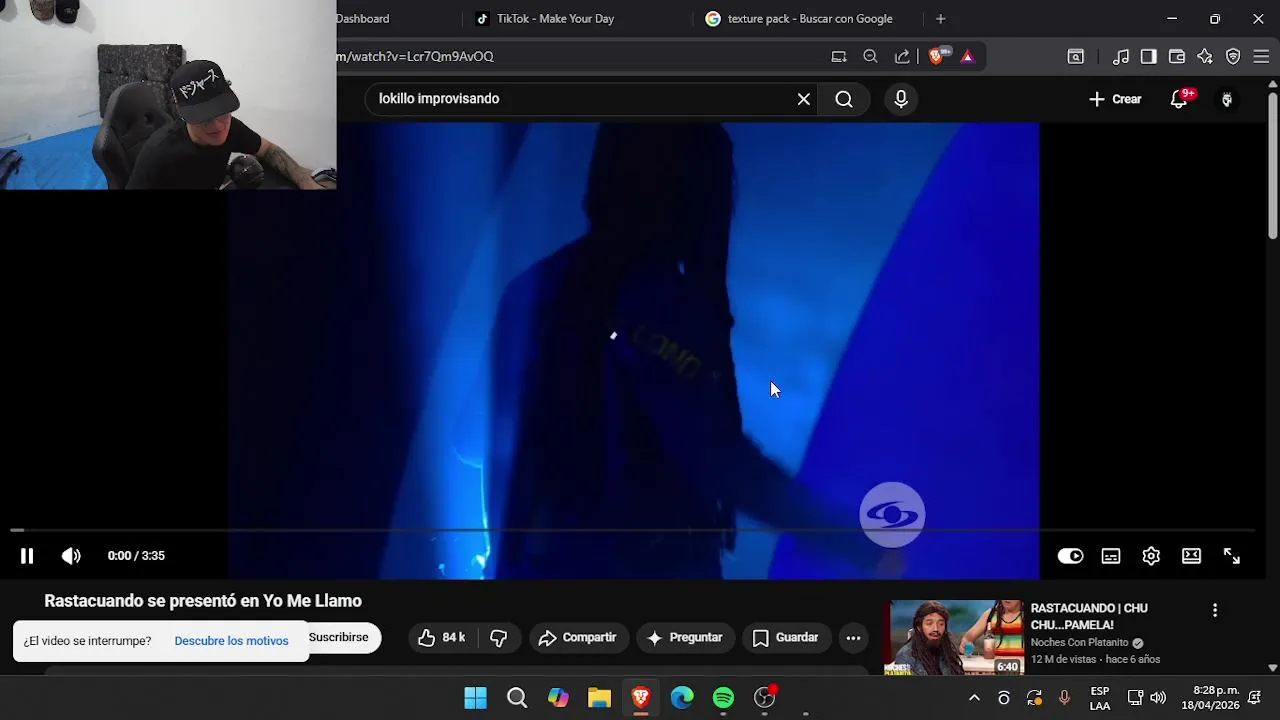The height and width of the screenshot is (720, 1280).
Task: Switch player to default view mode
Action: click(1191, 556)
